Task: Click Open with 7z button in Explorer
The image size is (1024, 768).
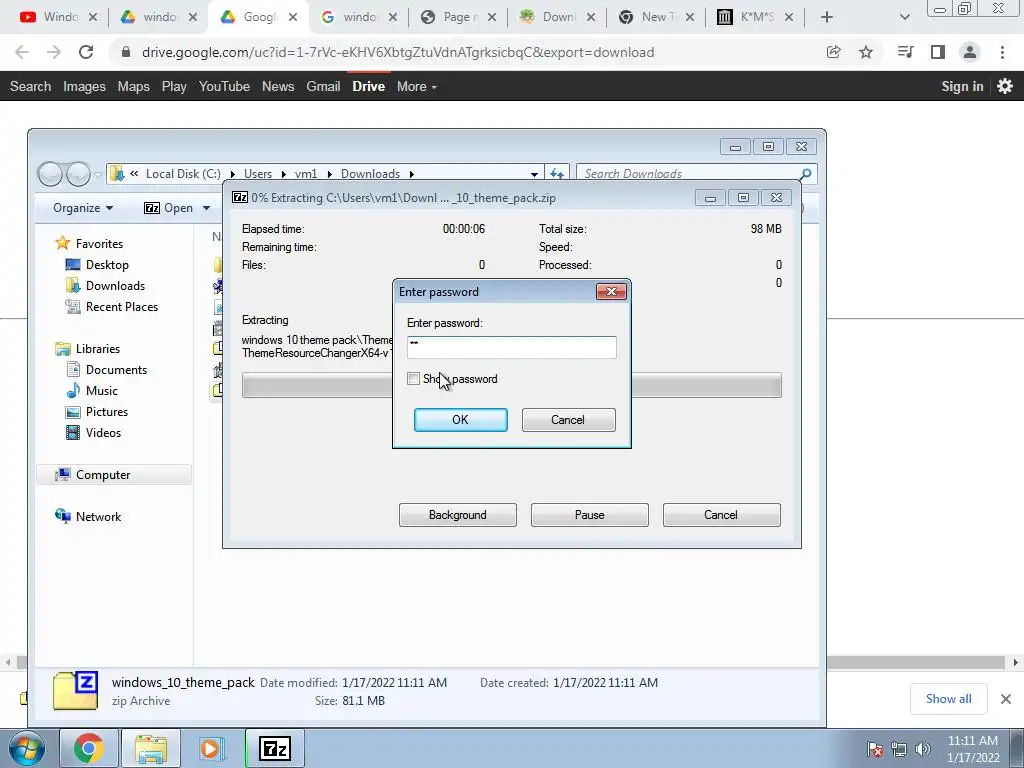Action: (169, 208)
